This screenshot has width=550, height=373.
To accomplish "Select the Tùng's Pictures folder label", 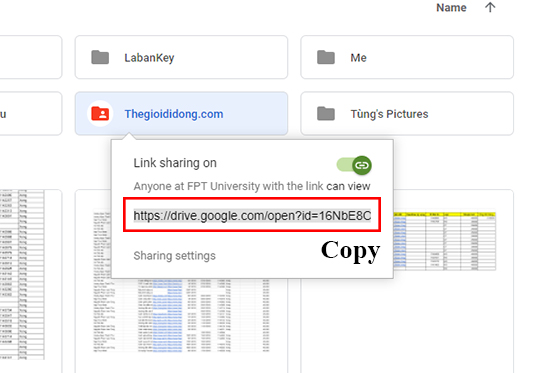I will tap(389, 114).
